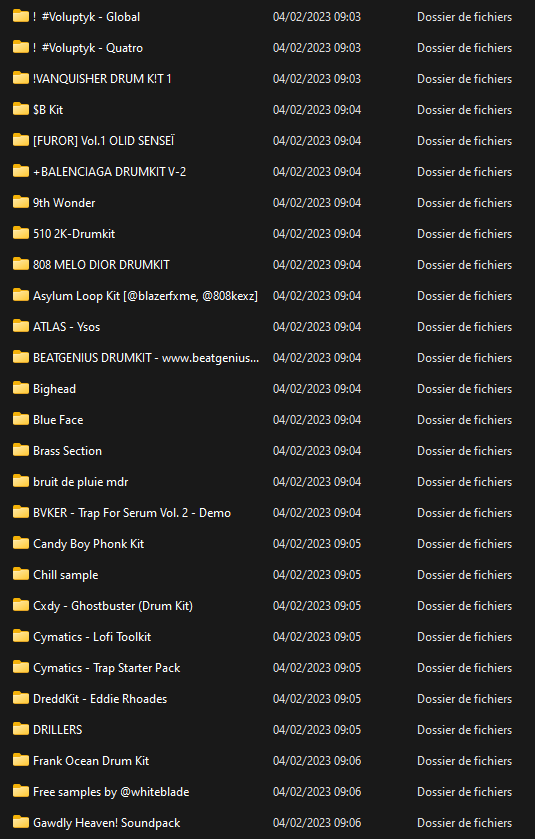Click the BEATGENIUS DRUMKIT folder icon

pyautogui.click(x=21, y=357)
